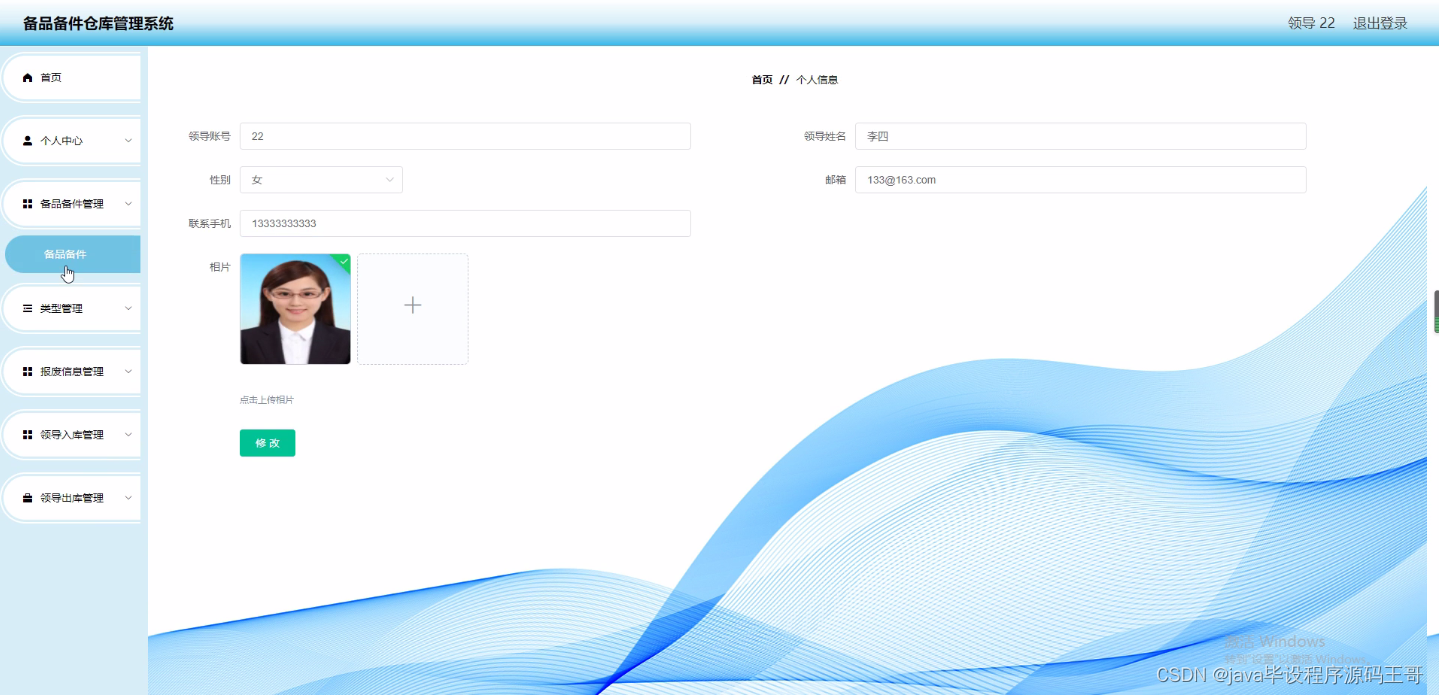Click the plus icon to upload new photo
This screenshot has width=1439, height=695.
pyautogui.click(x=412, y=305)
